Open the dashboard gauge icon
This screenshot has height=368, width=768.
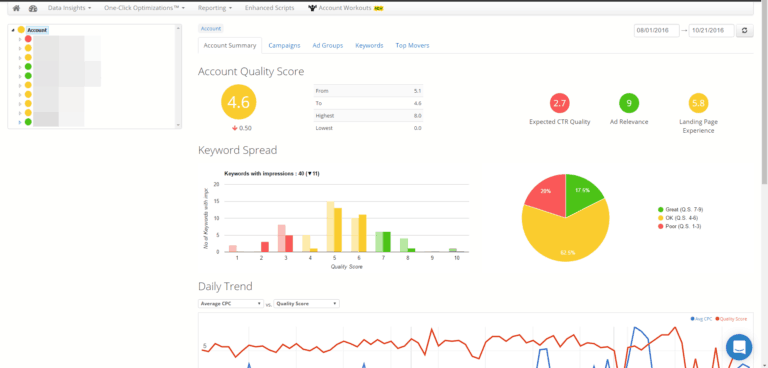click(33, 8)
